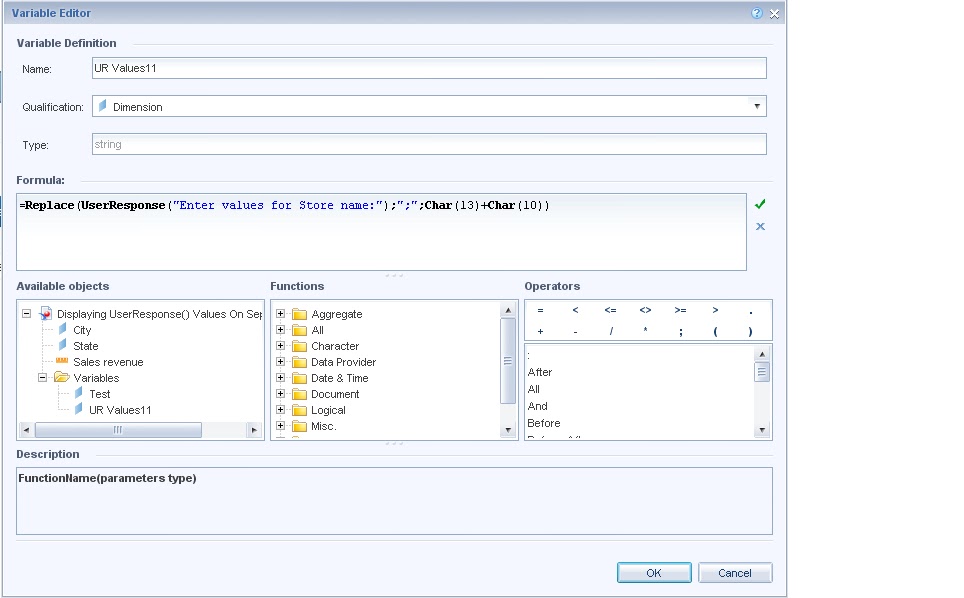Select "And" from the operators list
964x598 pixels.
(538, 406)
